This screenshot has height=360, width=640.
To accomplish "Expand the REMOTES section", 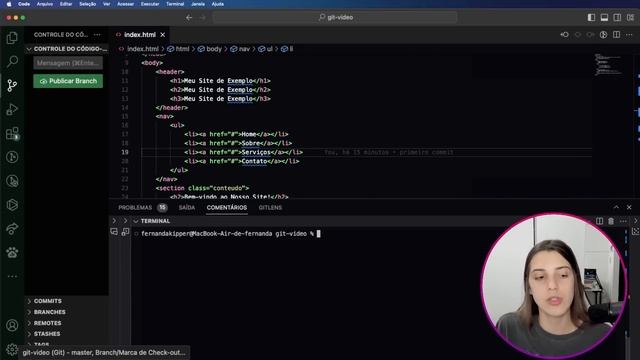I will 47,323.
